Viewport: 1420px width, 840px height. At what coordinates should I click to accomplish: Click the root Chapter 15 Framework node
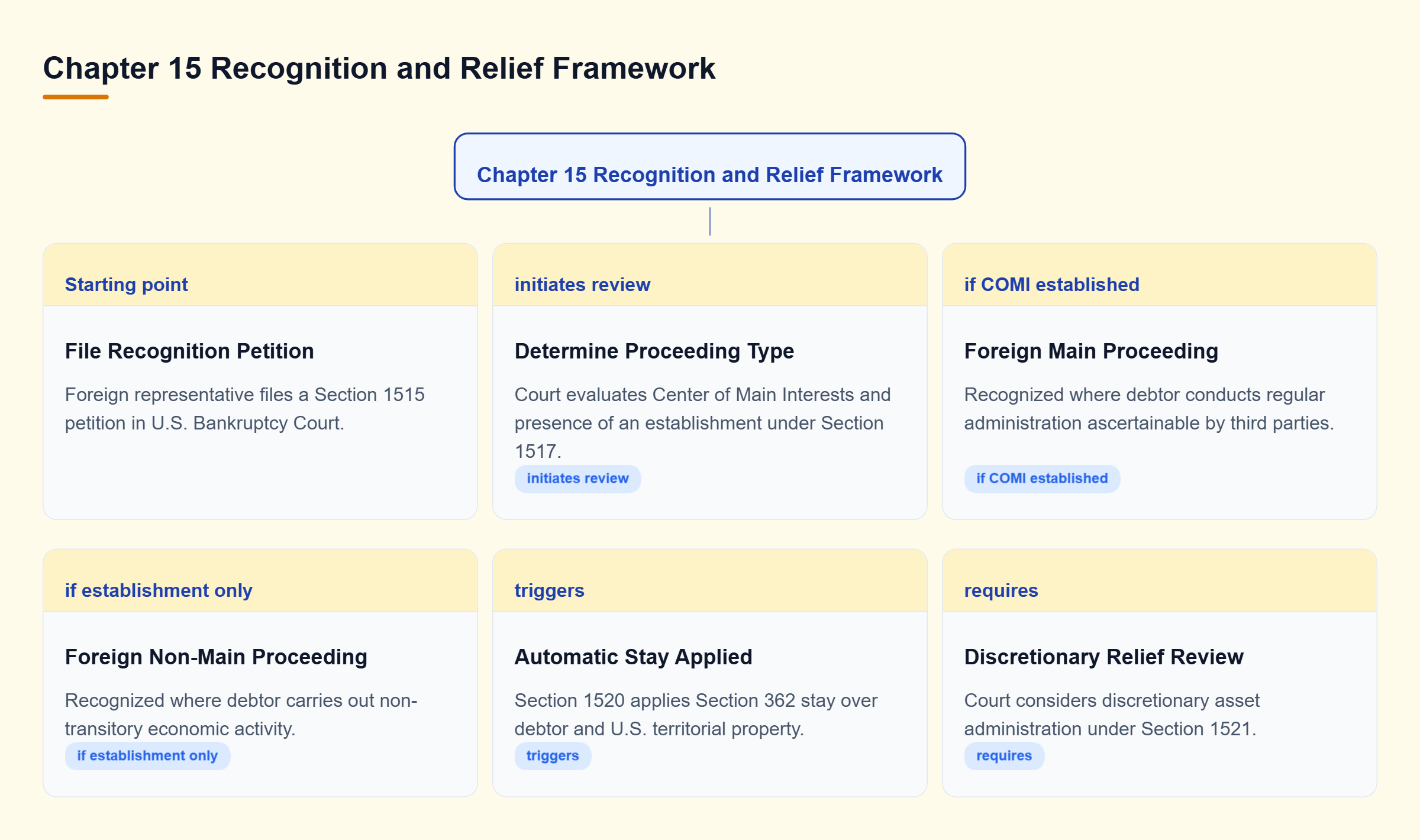click(709, 166)
